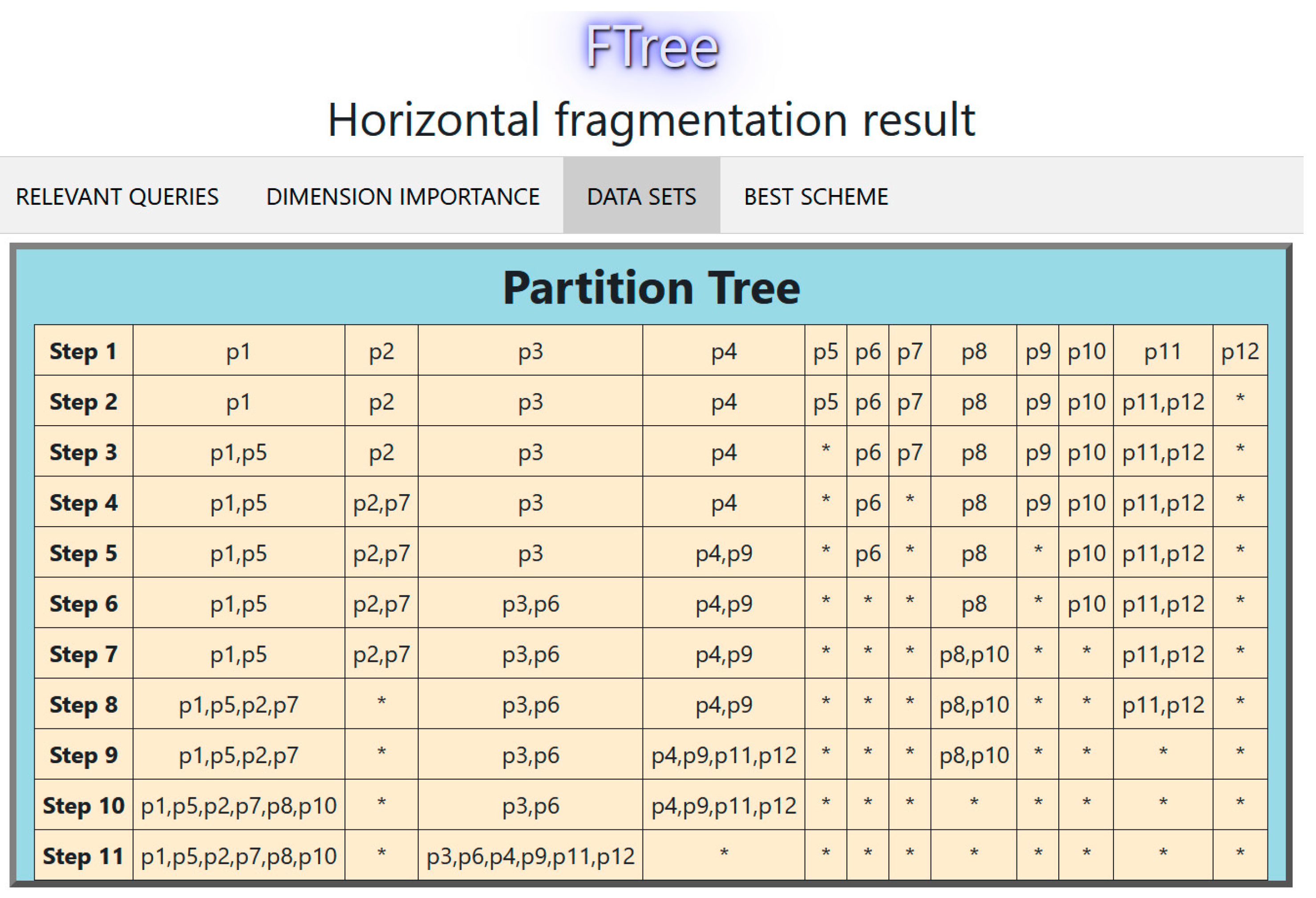Click the p8,p10 cell in Step 7
Viewport: 1316px width, 898px height.
(x=974, y=654)
